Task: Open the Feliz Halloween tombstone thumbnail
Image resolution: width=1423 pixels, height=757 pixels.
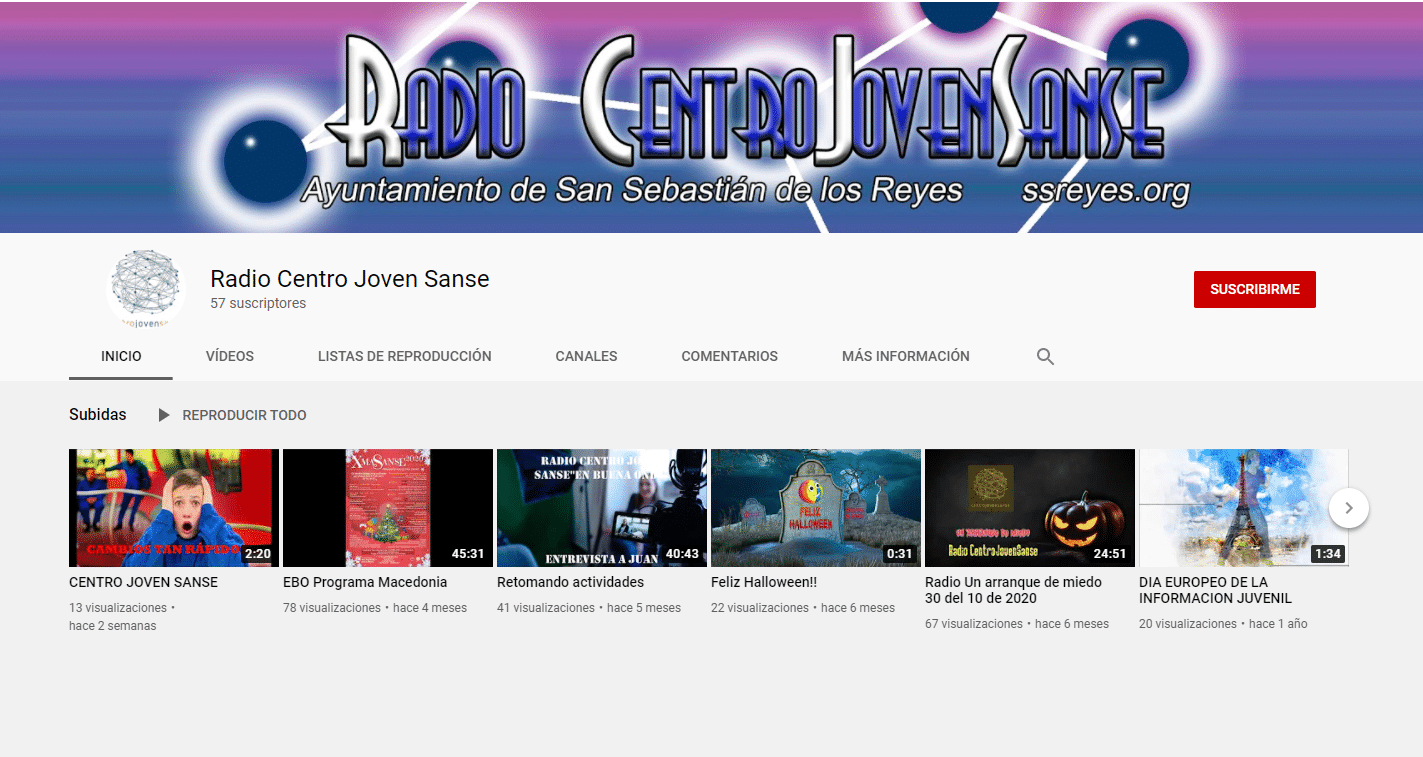Action: tap(815, 508)
